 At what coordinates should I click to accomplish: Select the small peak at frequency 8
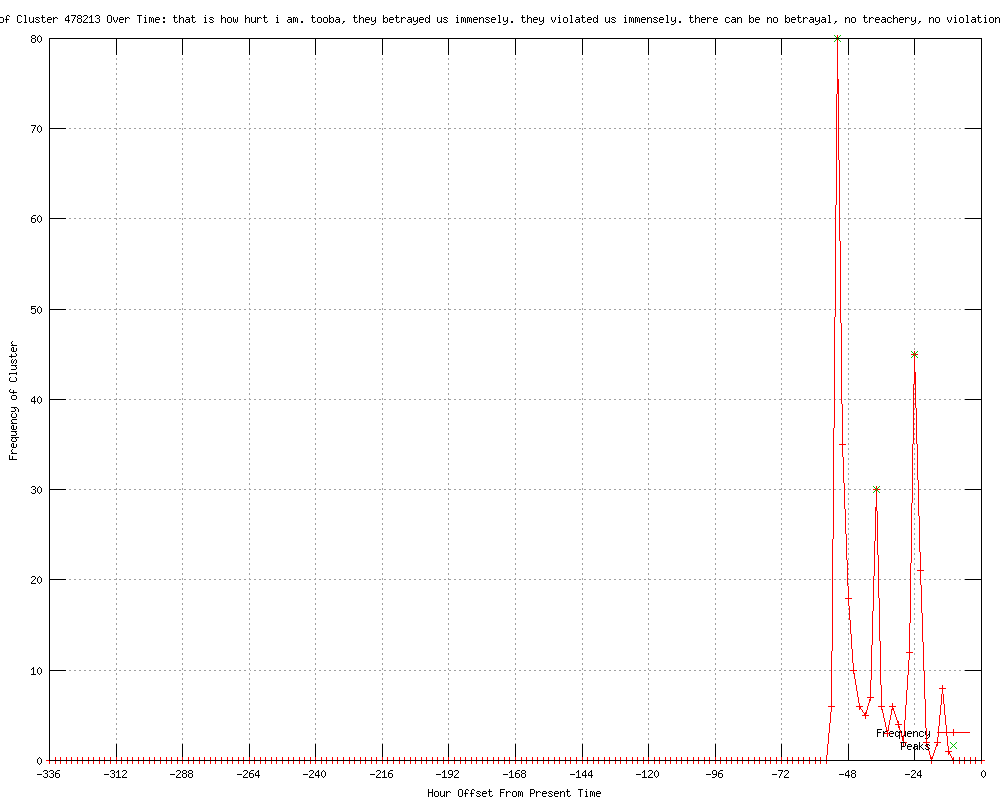point(942,688)
